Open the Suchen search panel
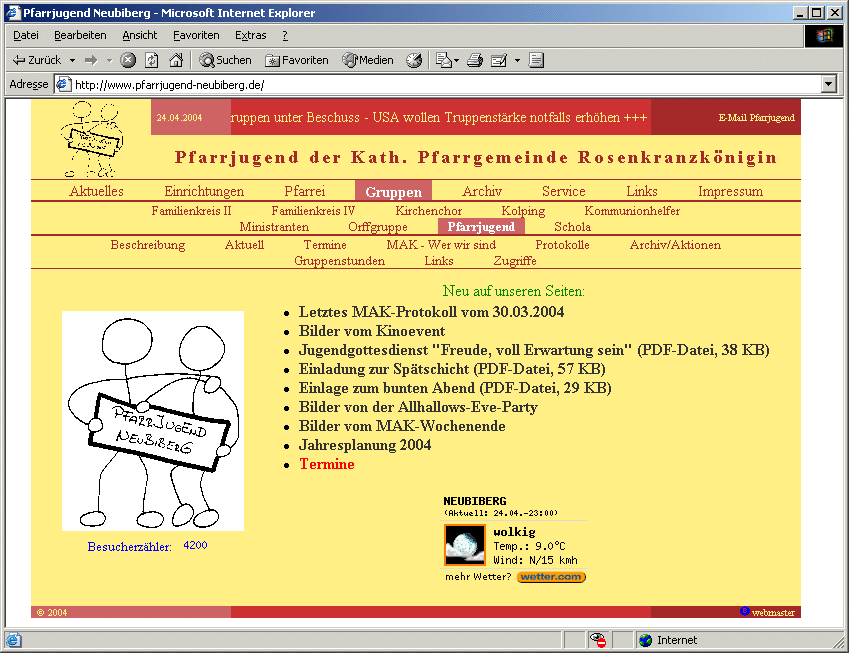 point(225,60)
